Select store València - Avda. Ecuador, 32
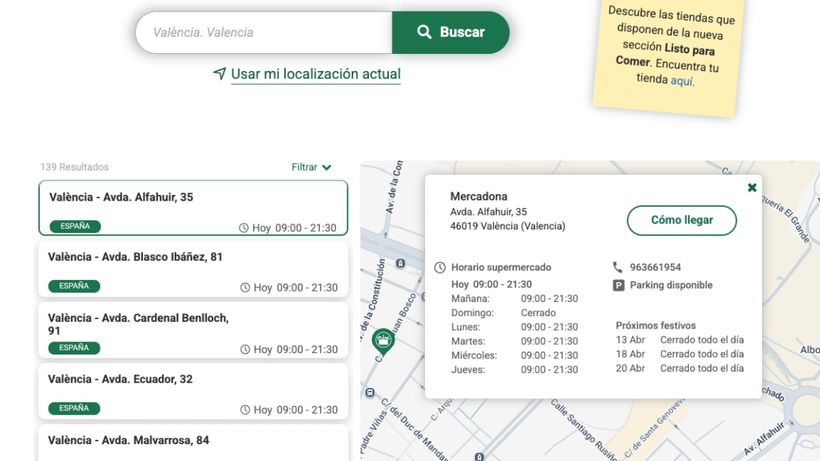820x461 pixels. (x=193, y=391)
